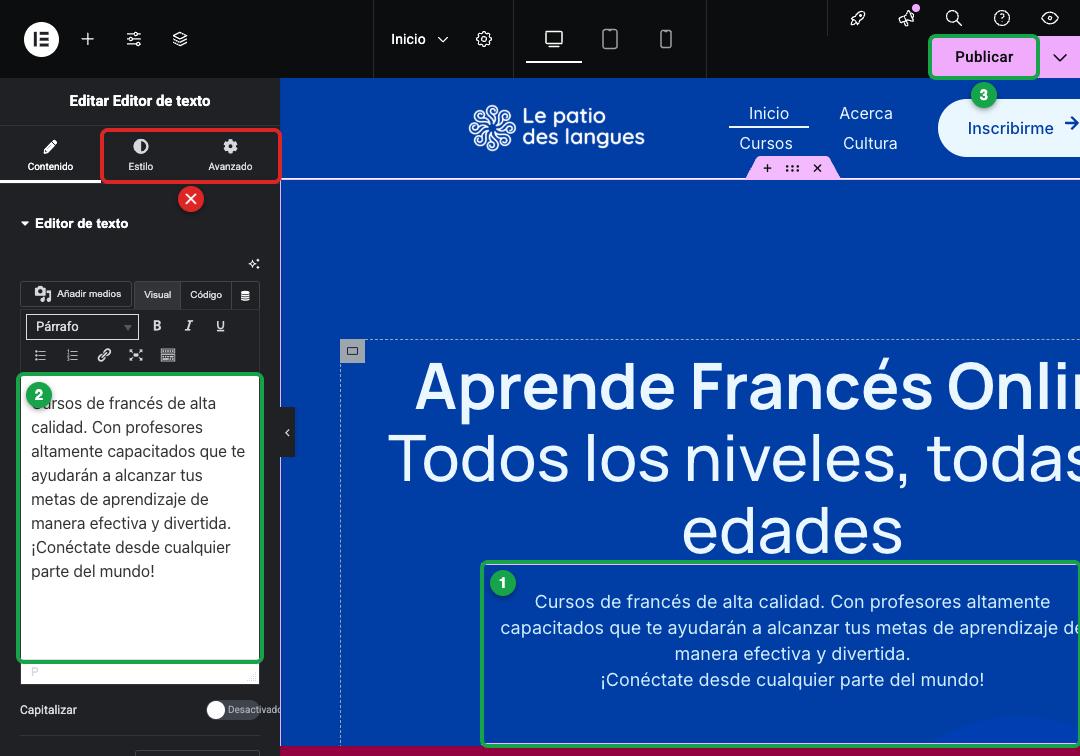Apply underline formatting
This screenshot has height=756, width=1080.
[x=220, y=326]
